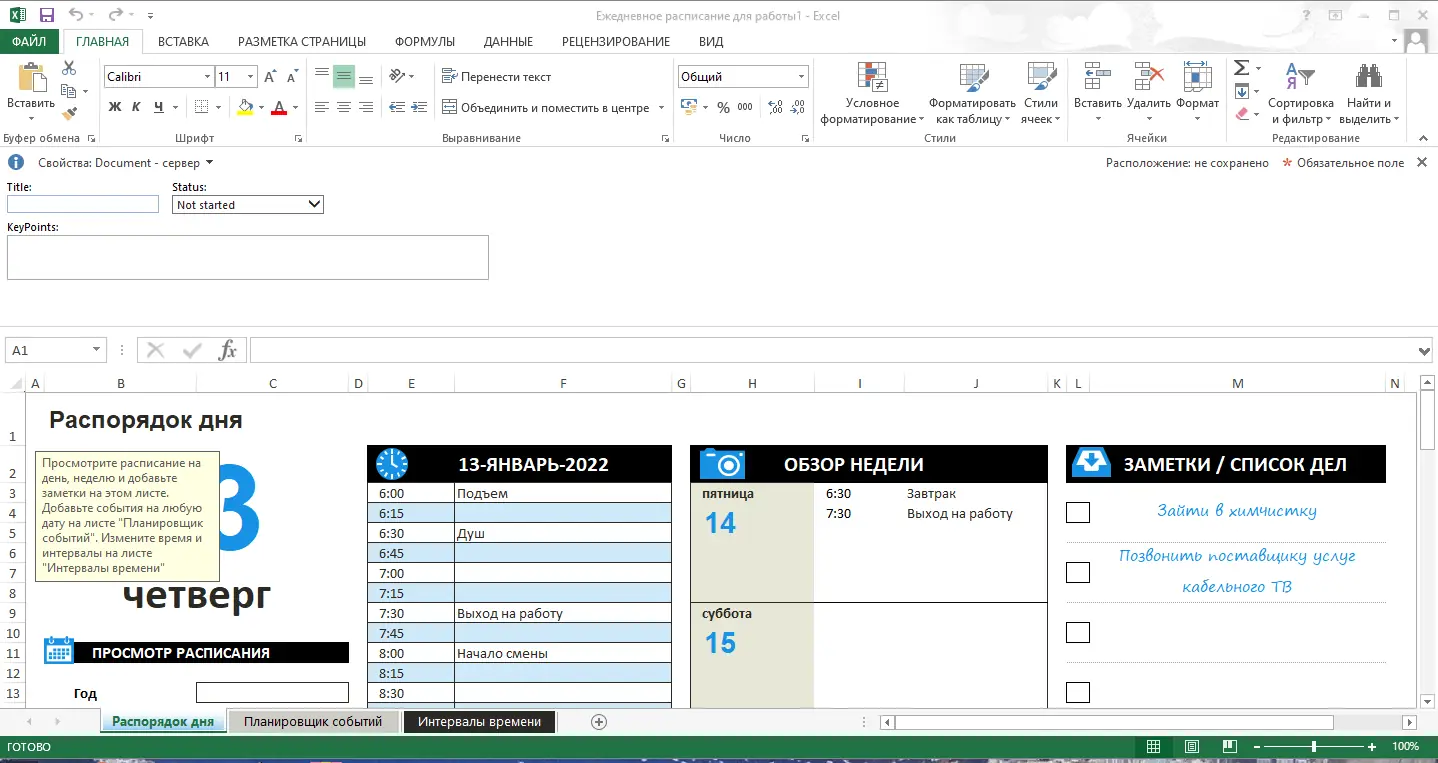
Task: Click AutoSum sigma icon
Action: pyautogui.click(x=1241, y=68)
